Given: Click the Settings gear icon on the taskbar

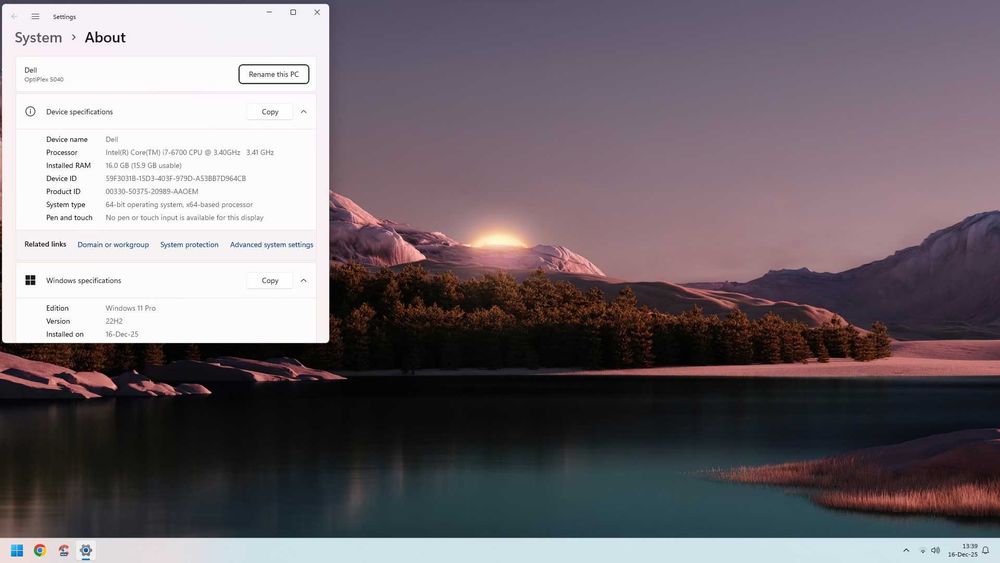Looking at the screenshot, I should pyautogui.click(x=86, y=550).
